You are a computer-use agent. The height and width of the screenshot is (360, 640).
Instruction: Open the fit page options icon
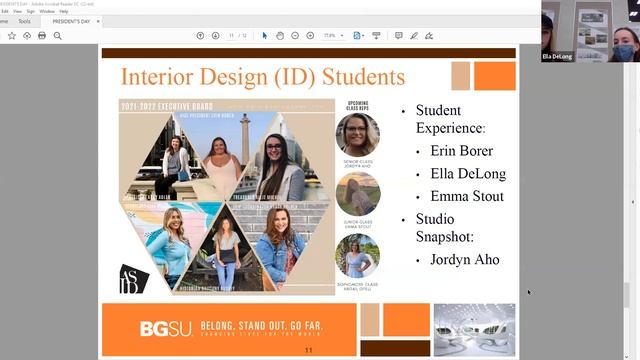tap(358, 36)
